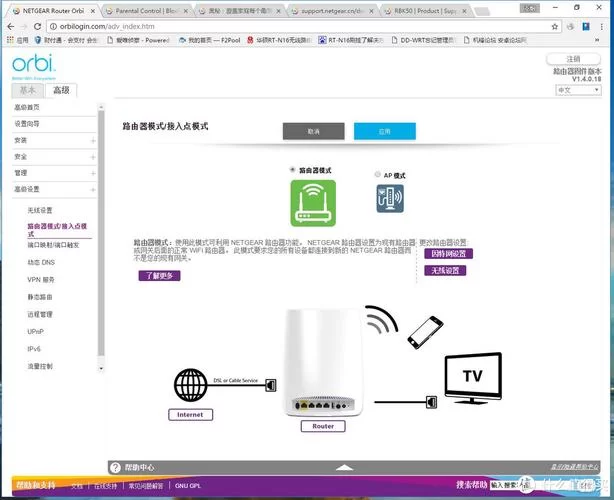Image resolution: width=614 pixels, height=500 pixels.
Task: Click the globe Internet diagram icon
Action: [191, 385]
